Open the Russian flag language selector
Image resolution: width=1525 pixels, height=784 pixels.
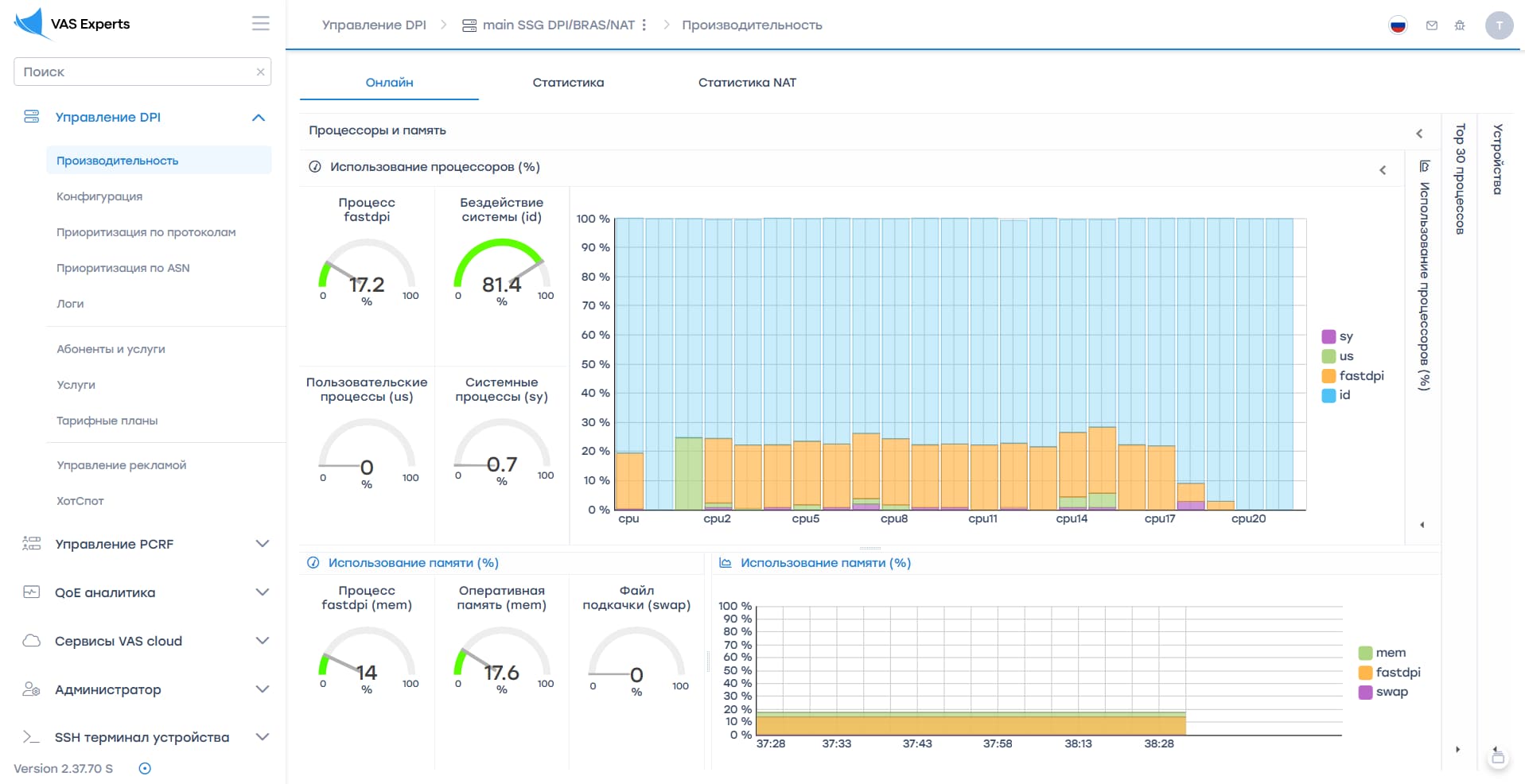pos(1398,25)
